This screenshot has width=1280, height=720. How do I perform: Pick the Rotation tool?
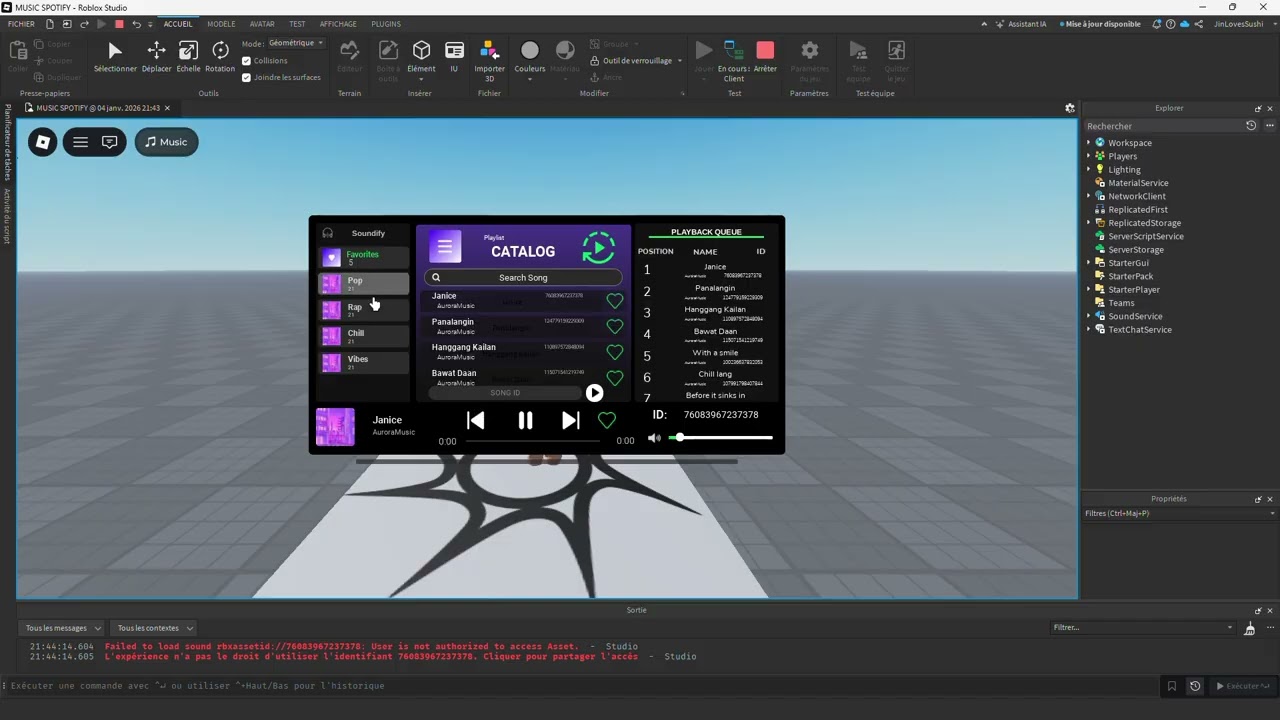point(220,57)
